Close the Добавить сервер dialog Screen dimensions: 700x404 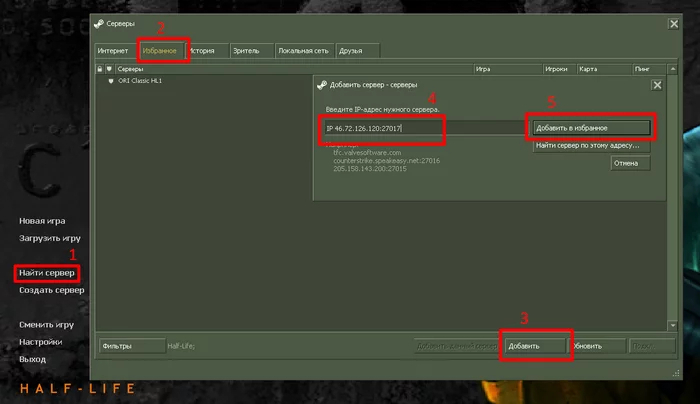click(657, 85)
